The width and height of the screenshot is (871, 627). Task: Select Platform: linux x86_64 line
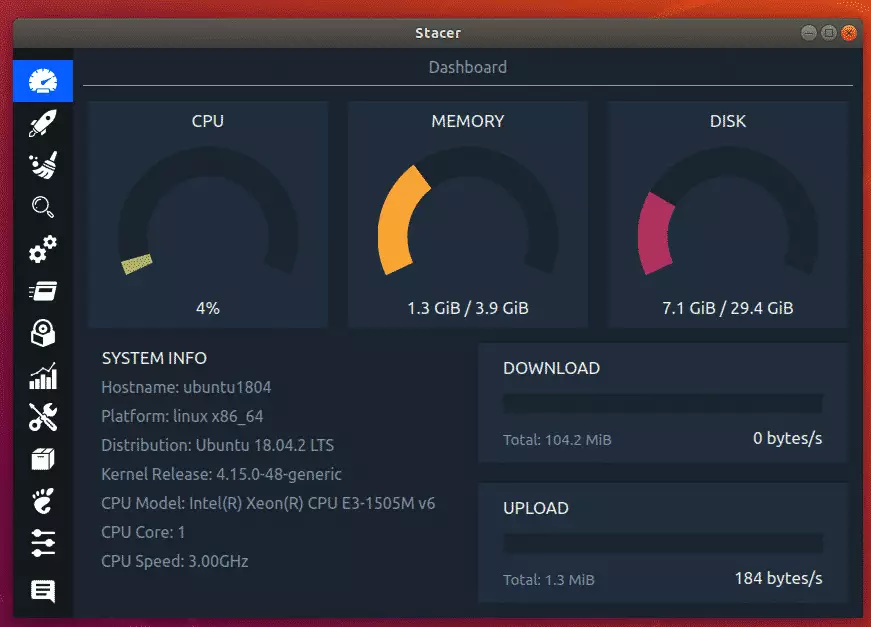(x=182, y=416)
